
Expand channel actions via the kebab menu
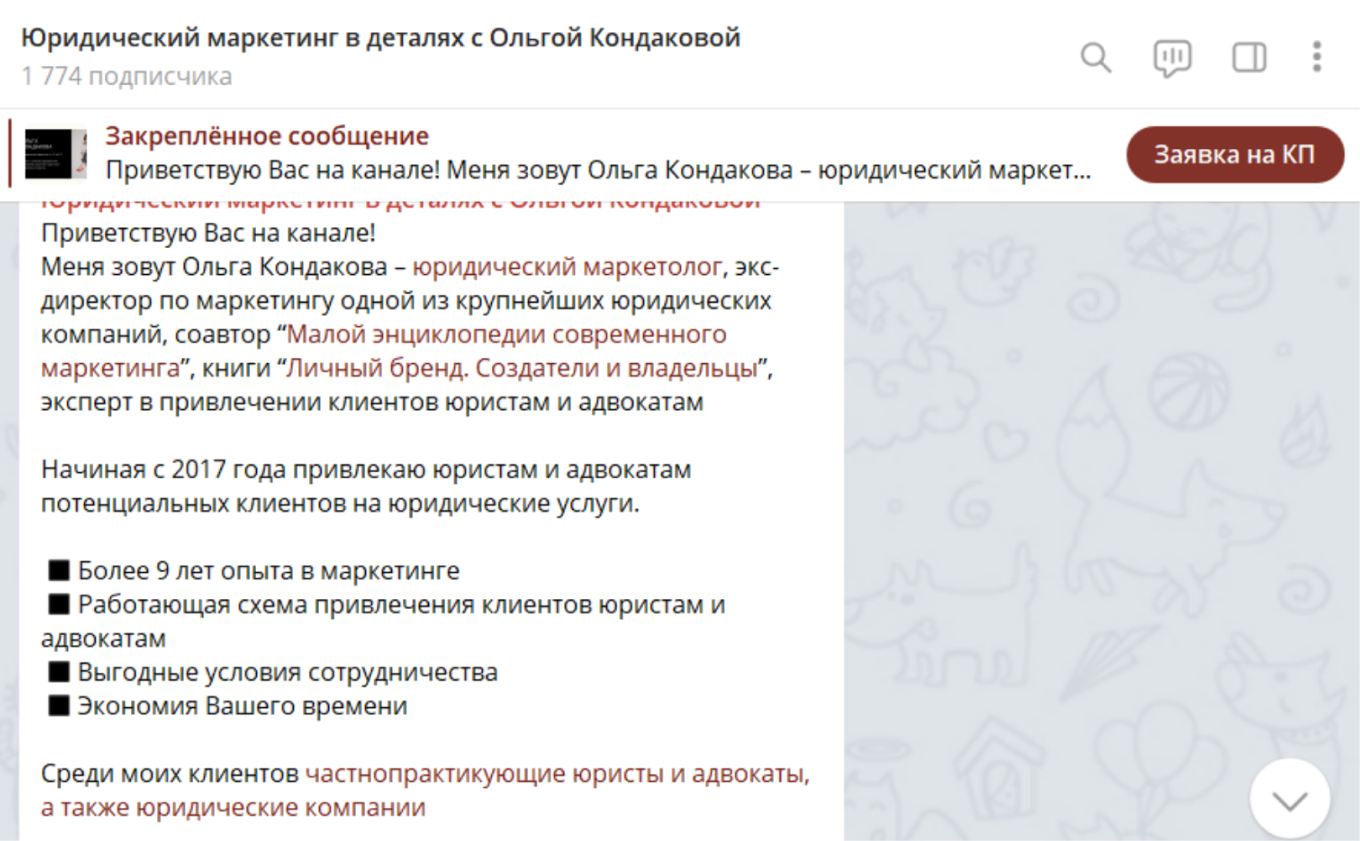pyautogui.click(x=1317, y=58)
